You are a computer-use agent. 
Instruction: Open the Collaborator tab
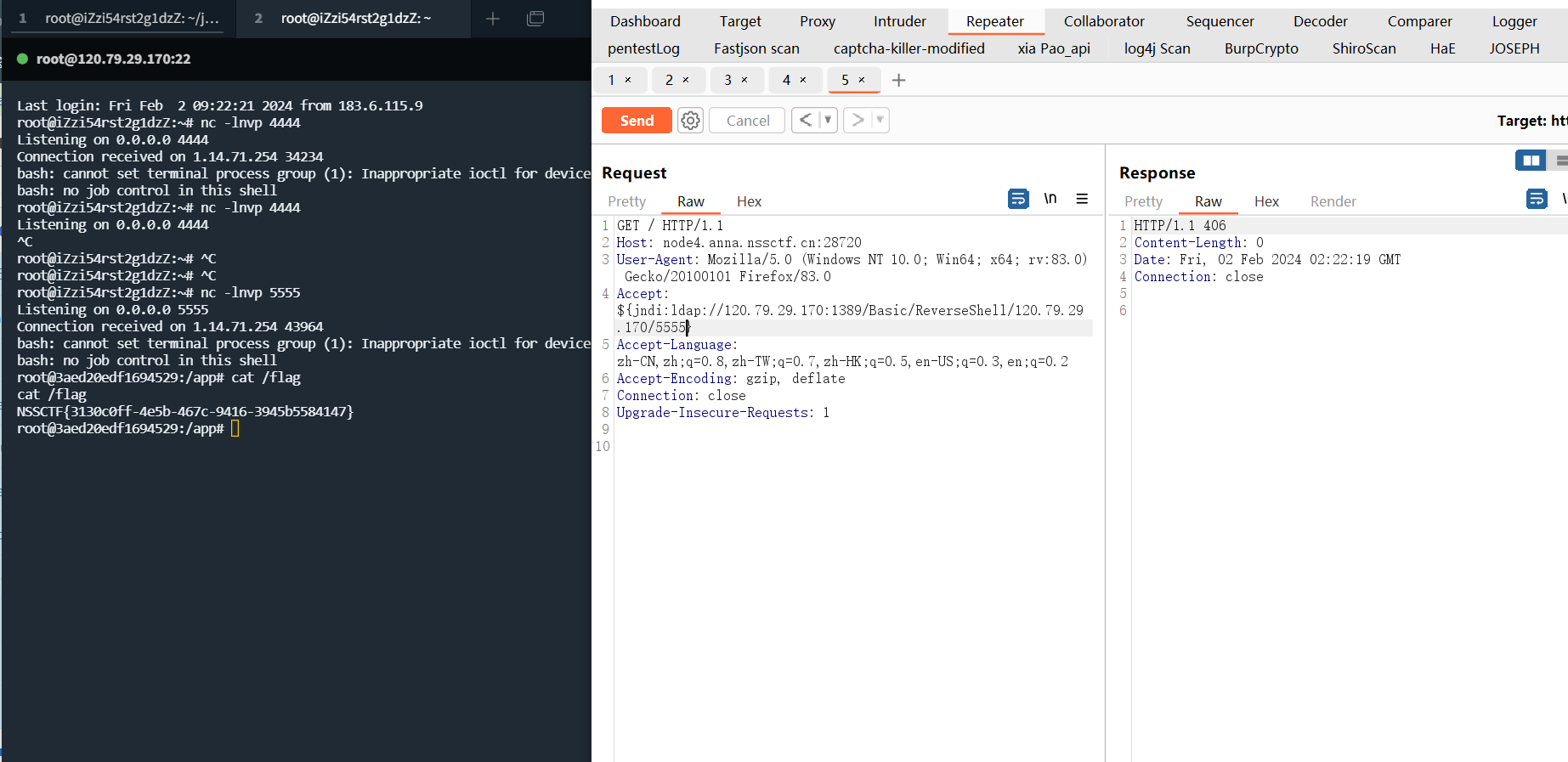(1104, 21)
